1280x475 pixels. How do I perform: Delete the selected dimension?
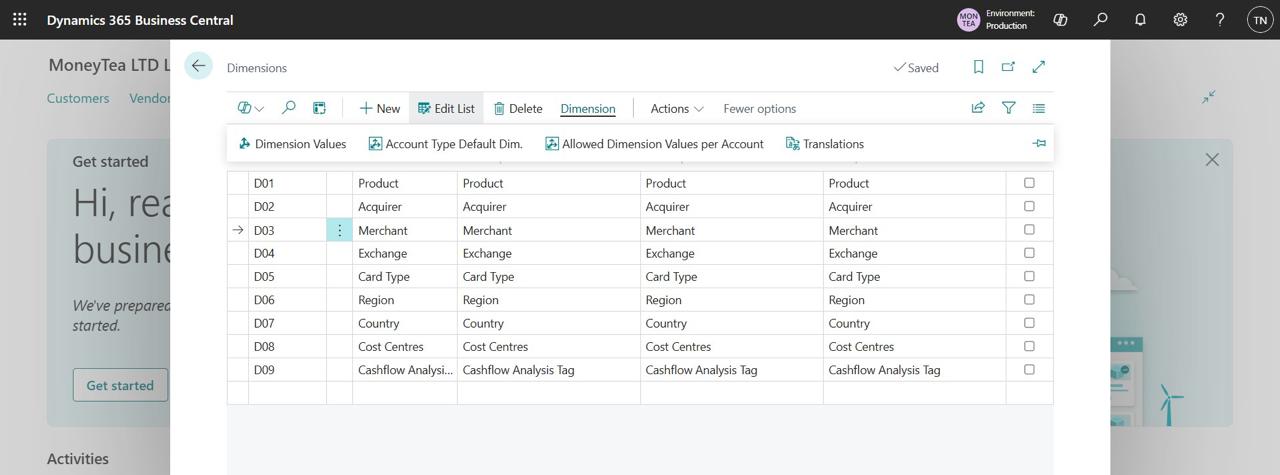(x=518, y=108)
